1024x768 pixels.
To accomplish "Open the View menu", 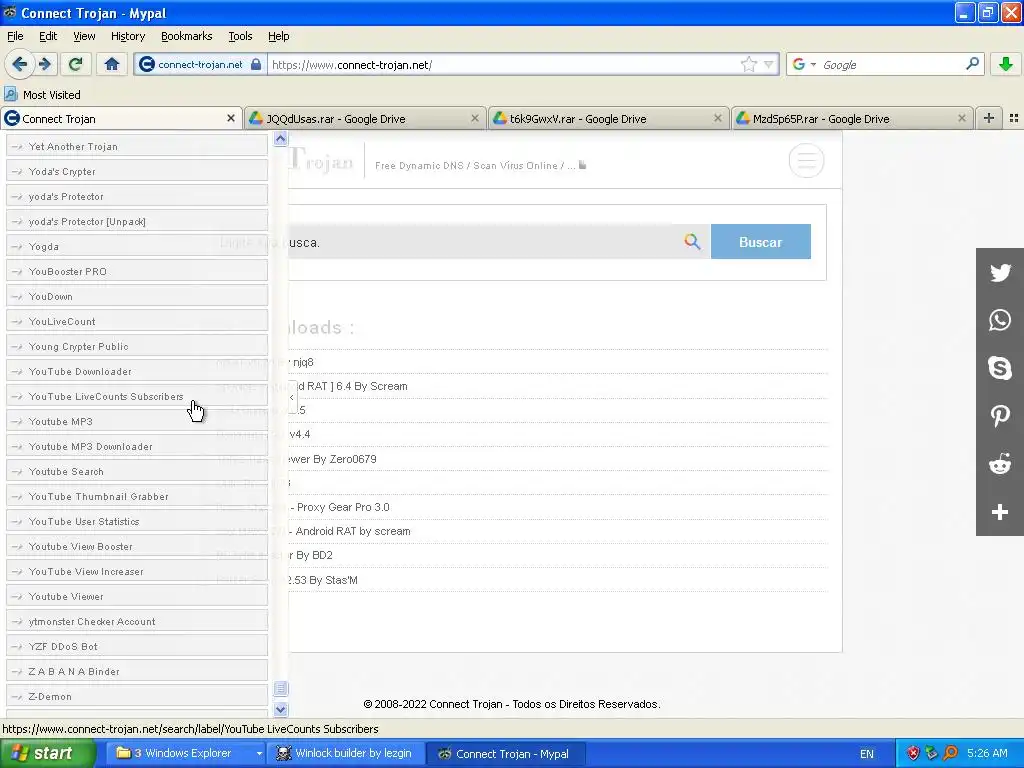I will (84, 36).
